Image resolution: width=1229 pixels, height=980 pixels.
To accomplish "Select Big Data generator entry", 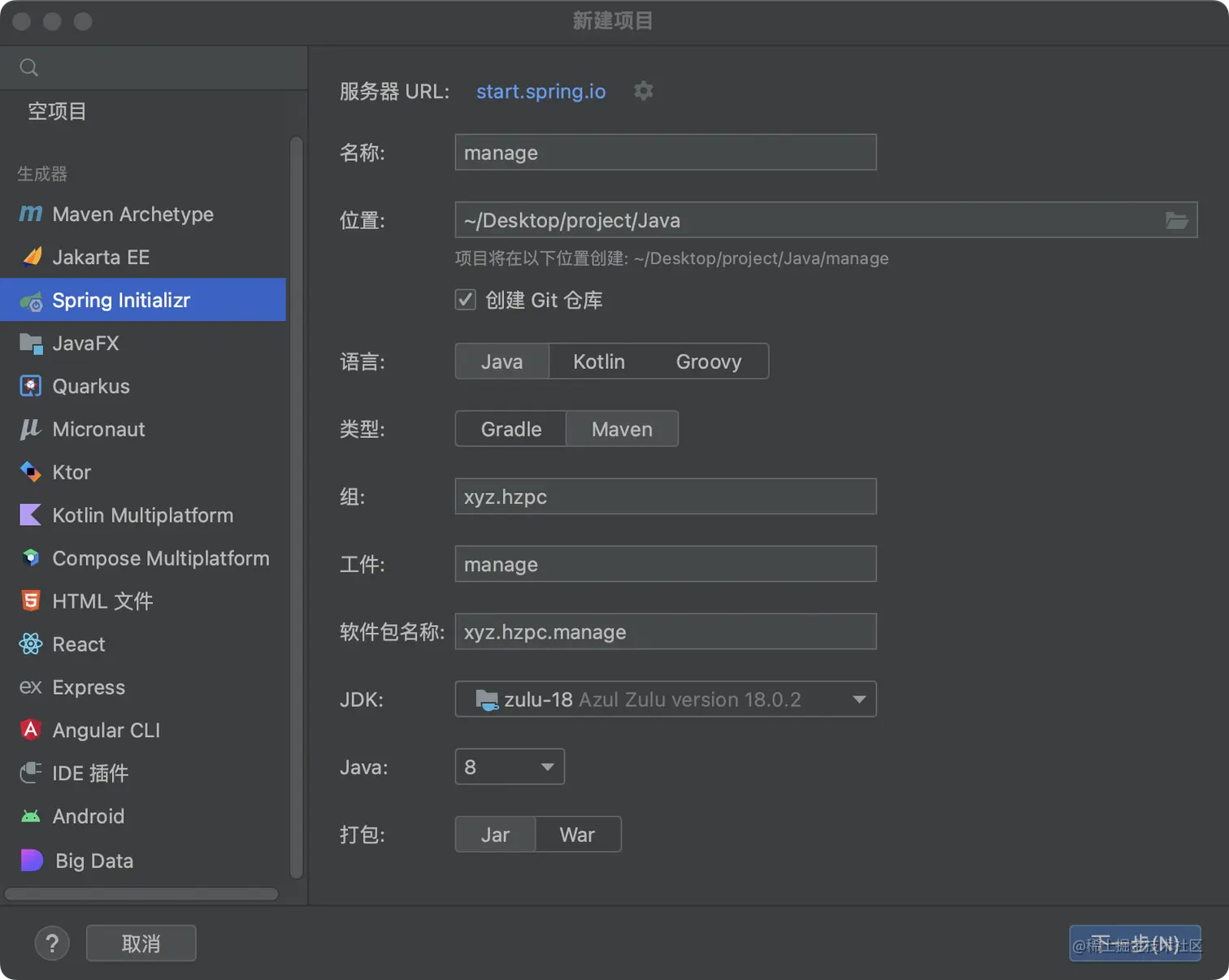I will 143,861.
